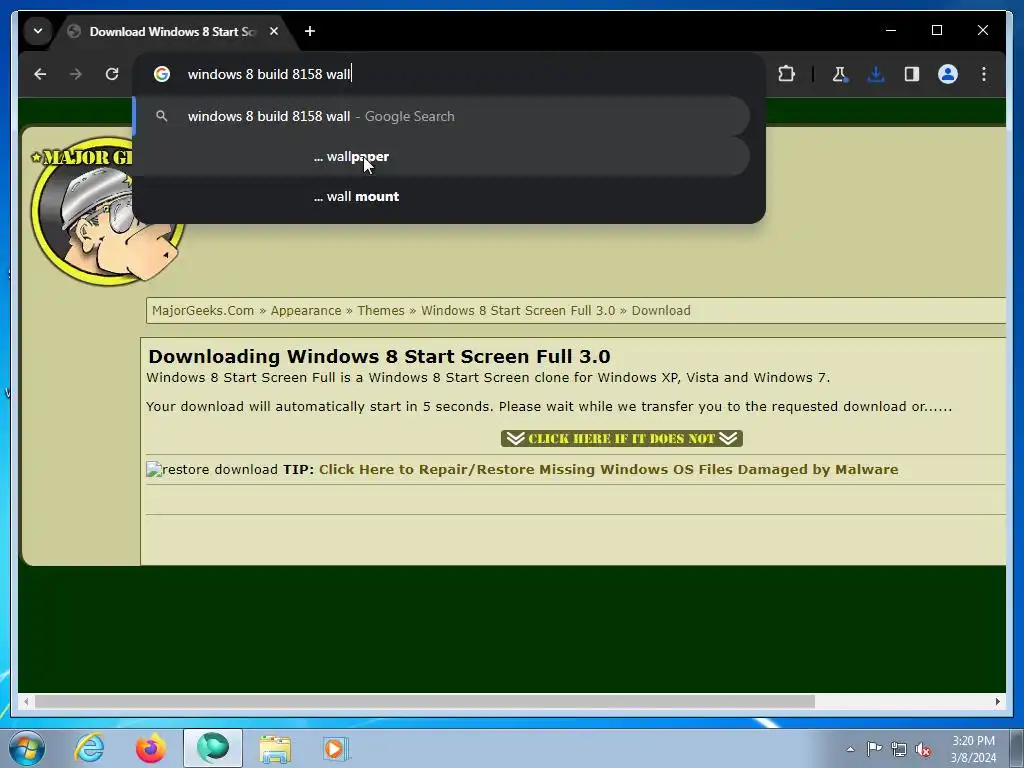Click the Download breadcrumb text

661,311
